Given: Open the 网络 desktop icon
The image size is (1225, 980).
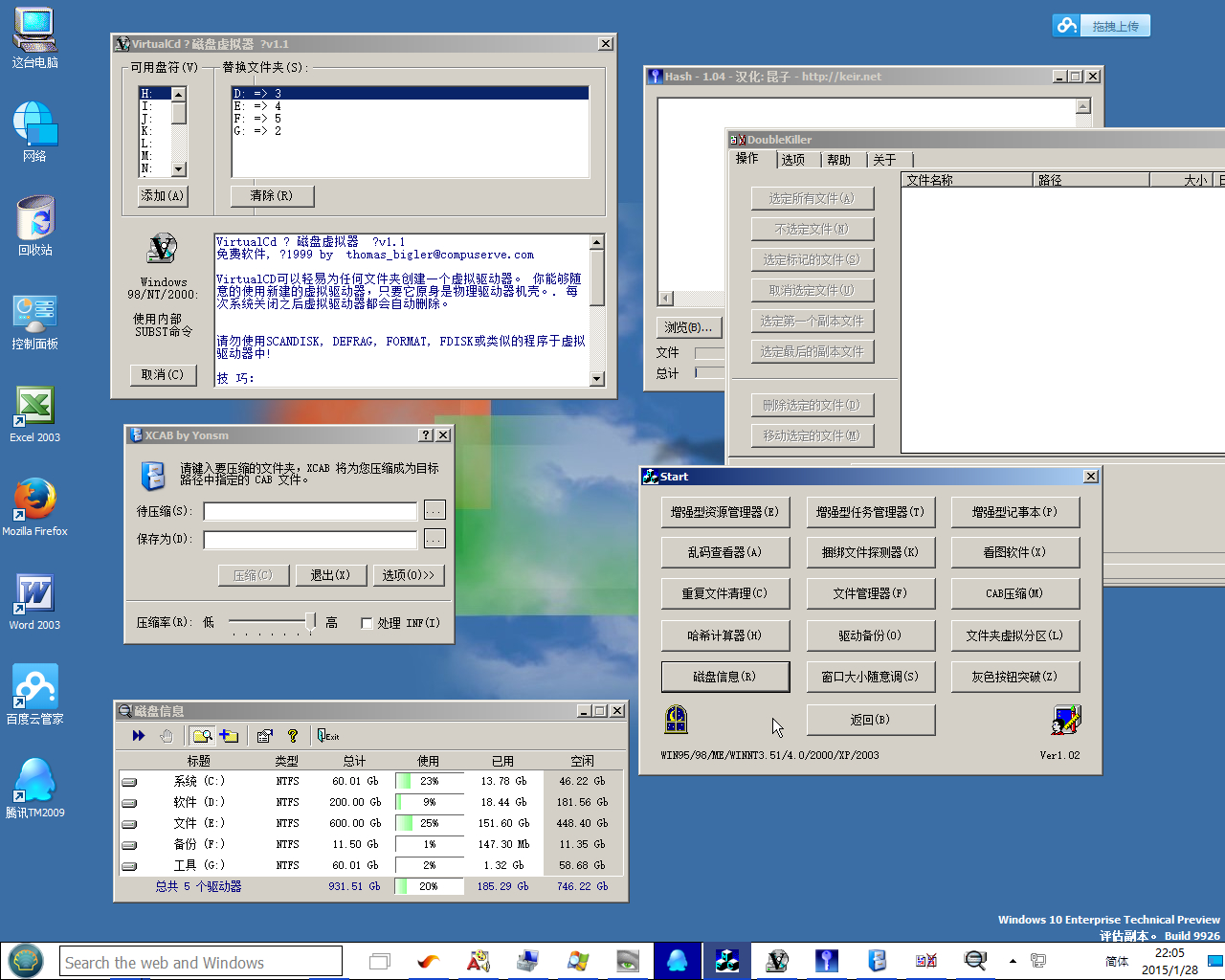Looking at the screenshot, I should coord(35,132).
